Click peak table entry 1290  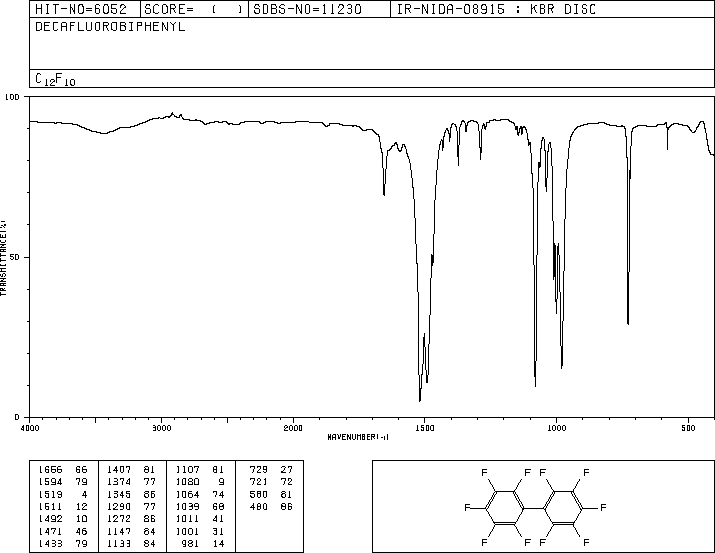[x=119, y=506]
